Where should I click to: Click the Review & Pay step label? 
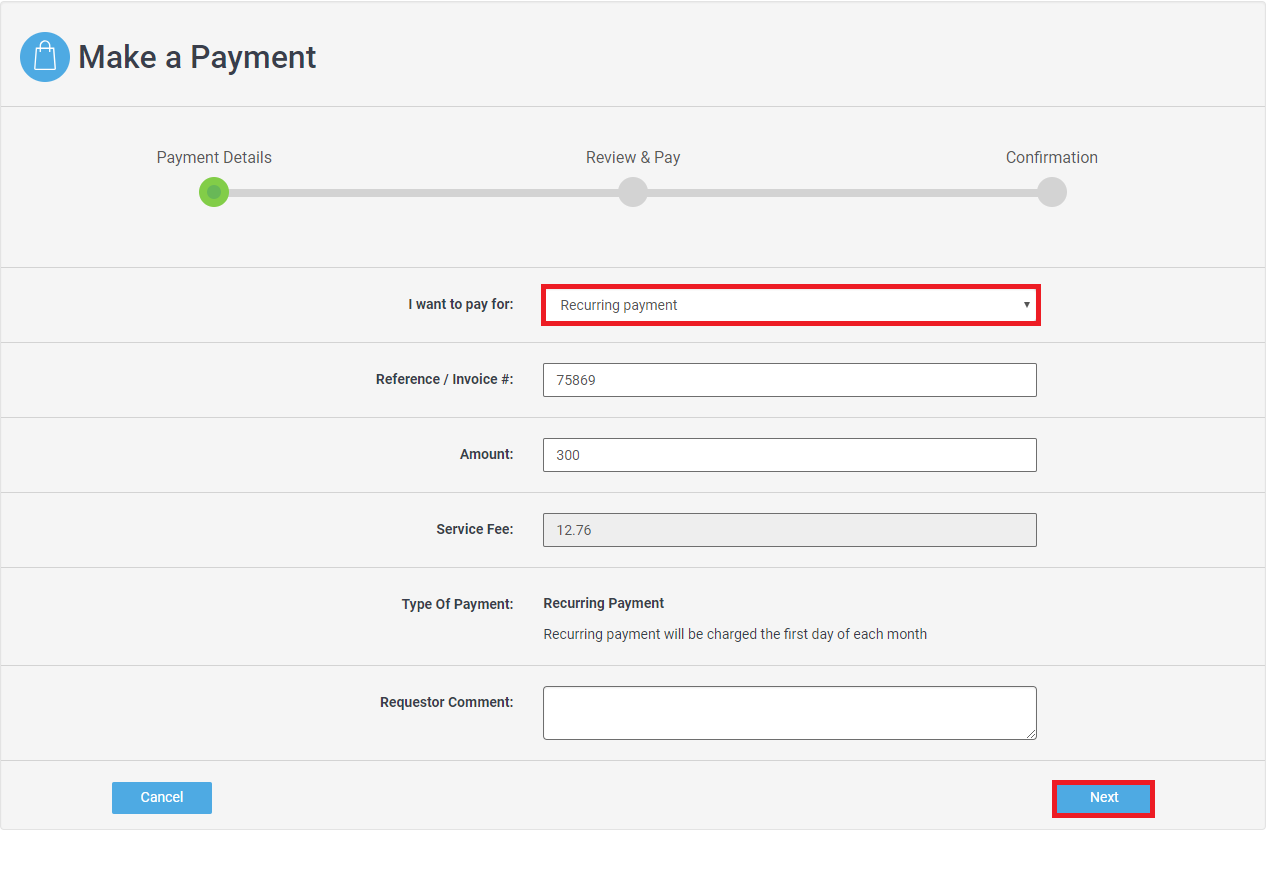633,158
